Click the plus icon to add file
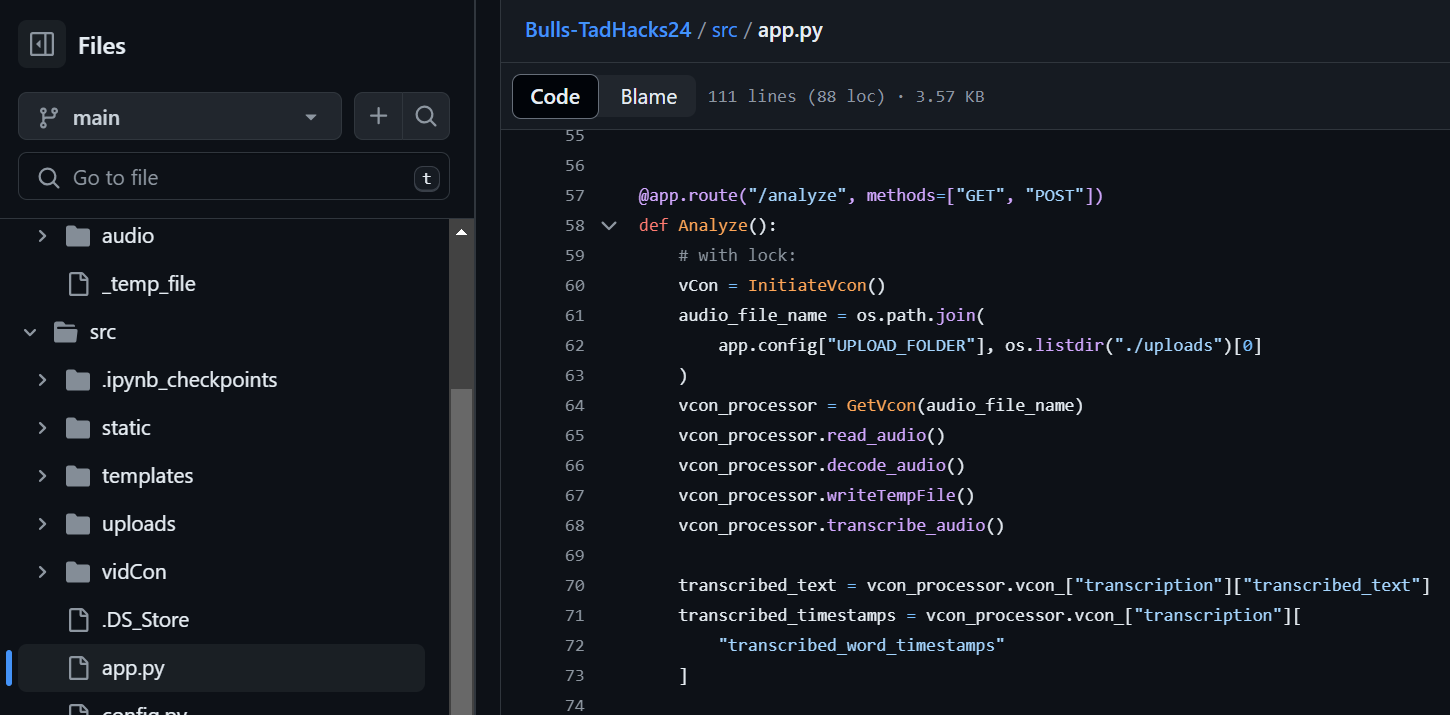Image resolution: width=1450 pixels, height=715 pixels. (378, 117)
